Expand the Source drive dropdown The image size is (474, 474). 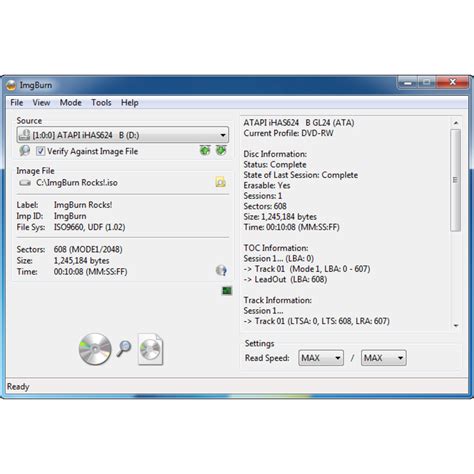click(x=223, y=135)
